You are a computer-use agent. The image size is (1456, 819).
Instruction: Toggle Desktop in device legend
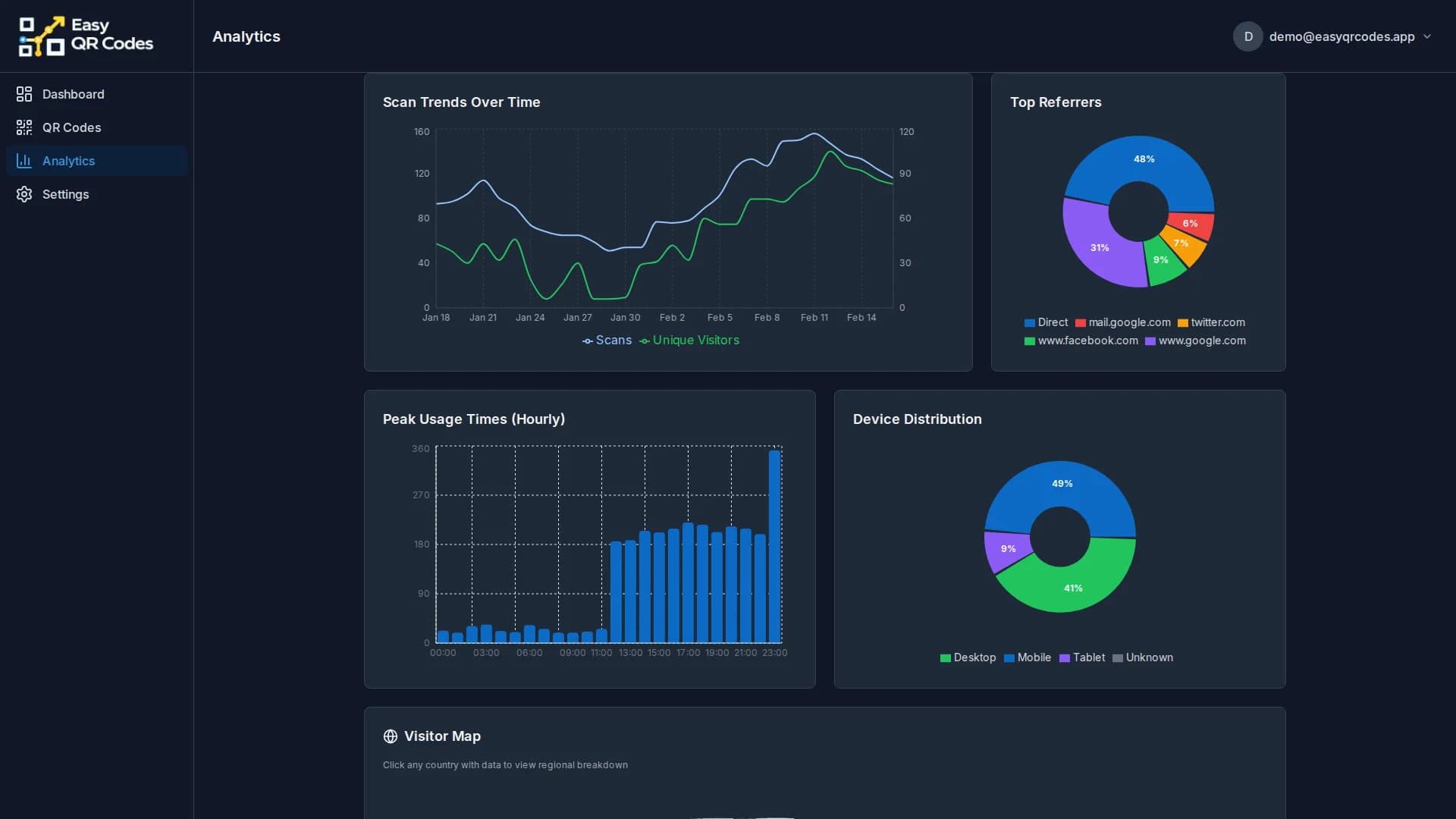968,657
